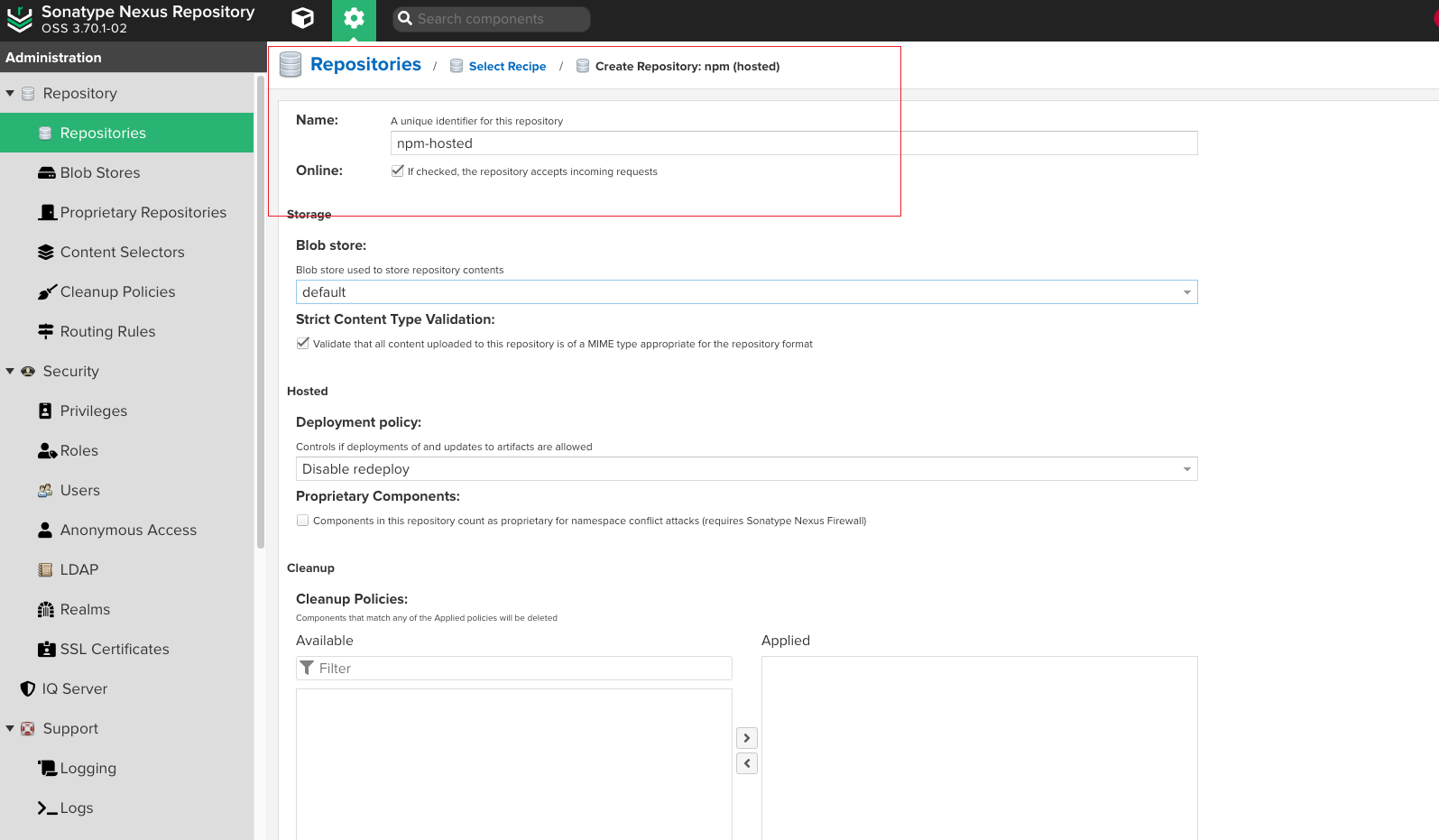
Task: Click the Privileges badge icon
Action: point(45,411)
